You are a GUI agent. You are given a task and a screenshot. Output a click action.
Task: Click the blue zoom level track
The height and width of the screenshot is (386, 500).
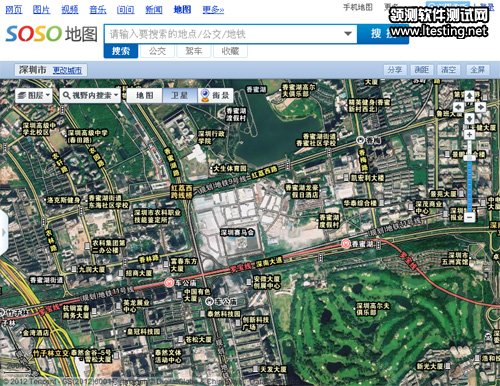pos(470,186)
